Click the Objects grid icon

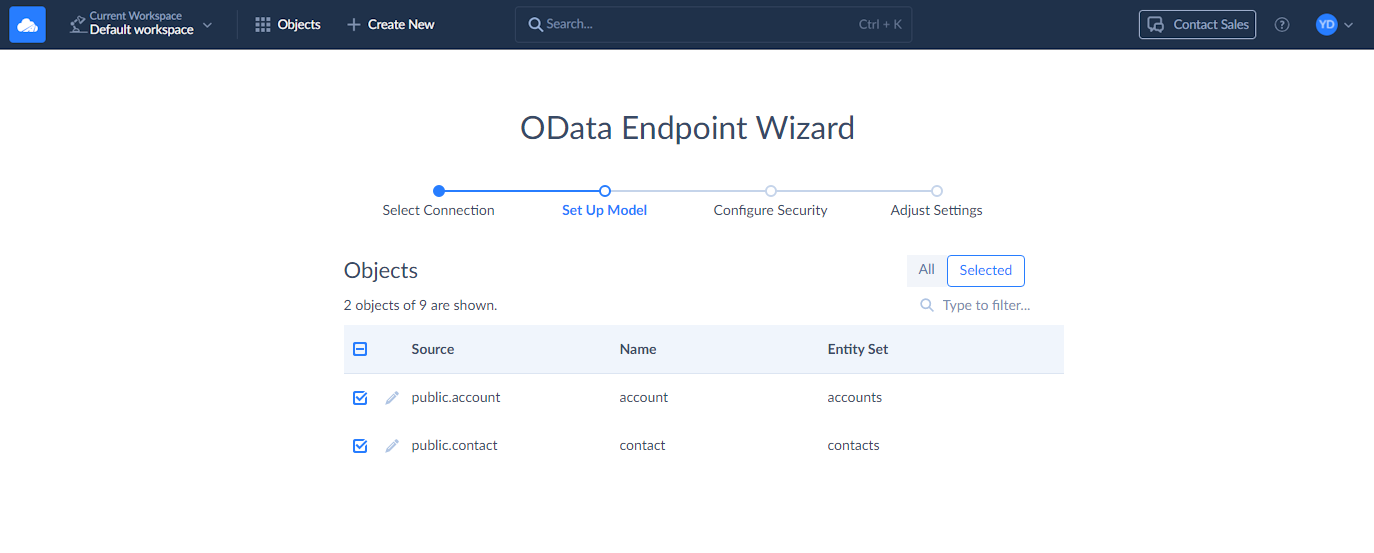point(263,25)
